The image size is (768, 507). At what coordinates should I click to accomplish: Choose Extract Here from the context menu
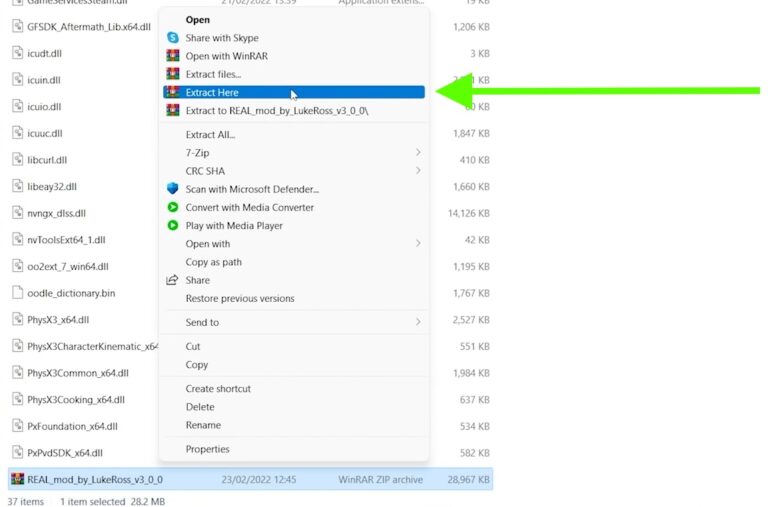[212, 92]
